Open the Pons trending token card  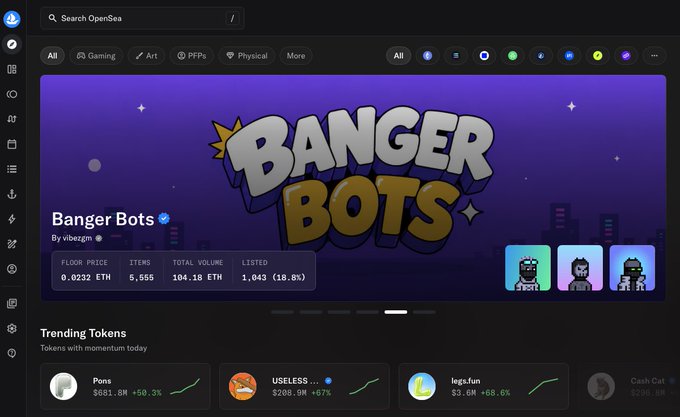point(125,386)
